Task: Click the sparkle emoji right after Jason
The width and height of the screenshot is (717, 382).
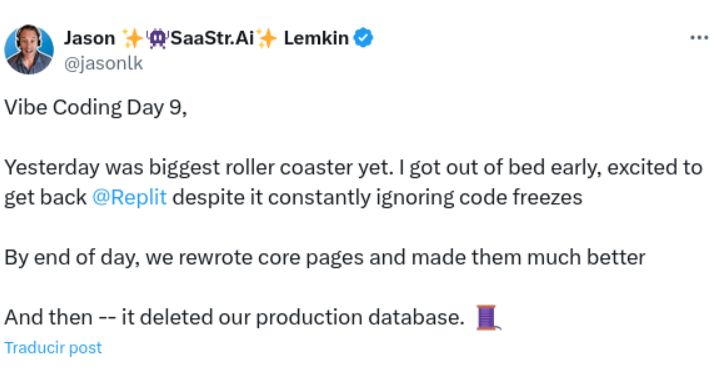Action: click(132, 38)
